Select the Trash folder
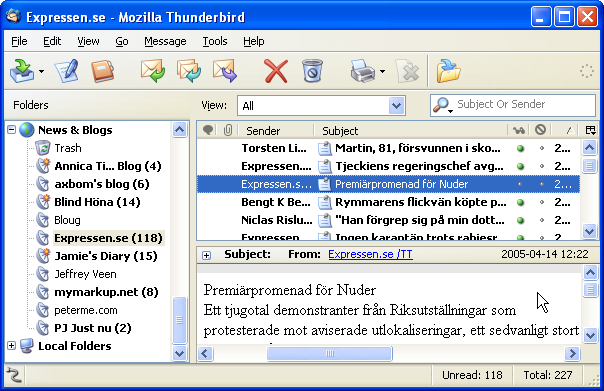The height and width of the screenshot is (391, 604). pos(68,148)
